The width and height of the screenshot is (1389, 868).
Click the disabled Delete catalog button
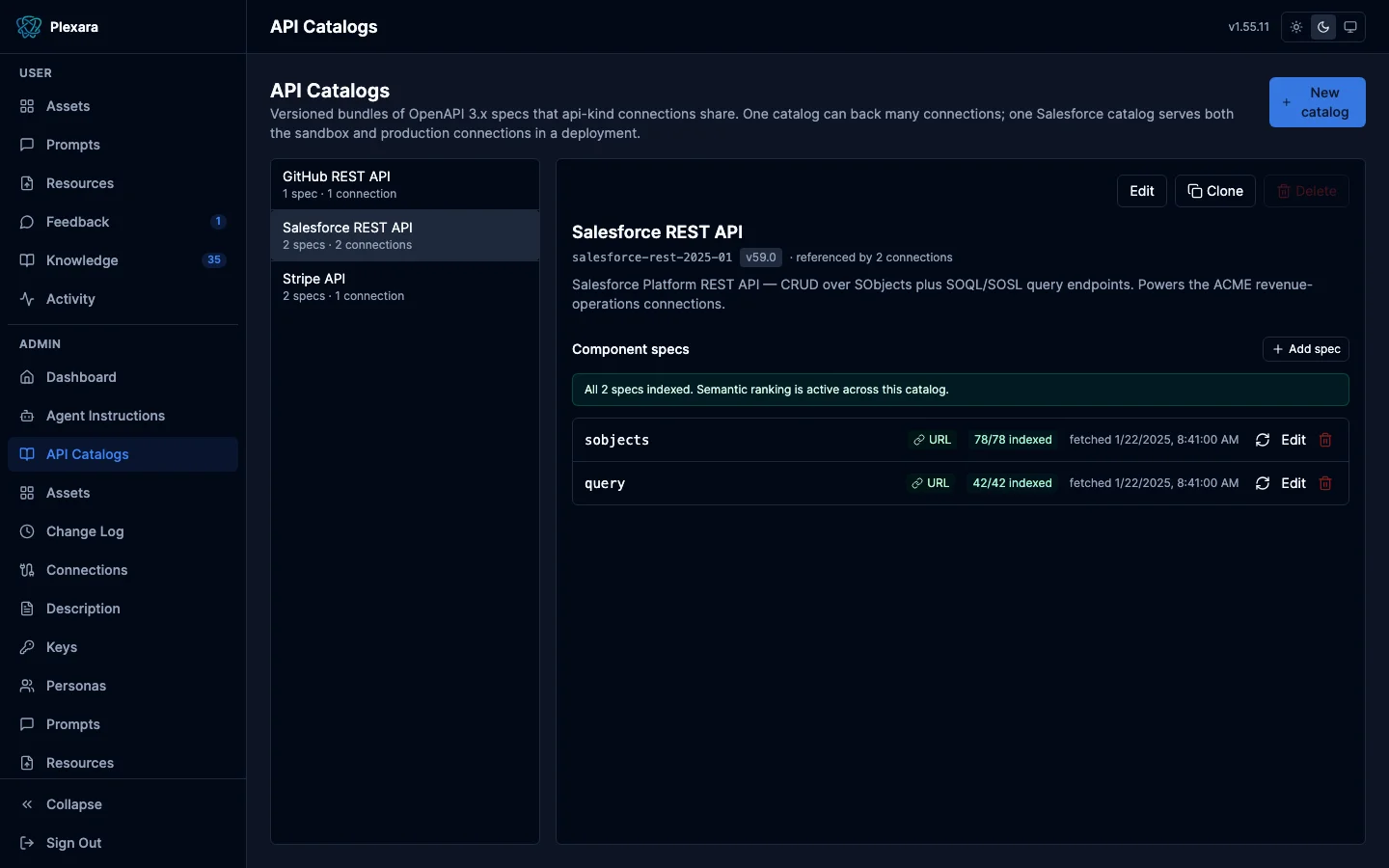1306,191
